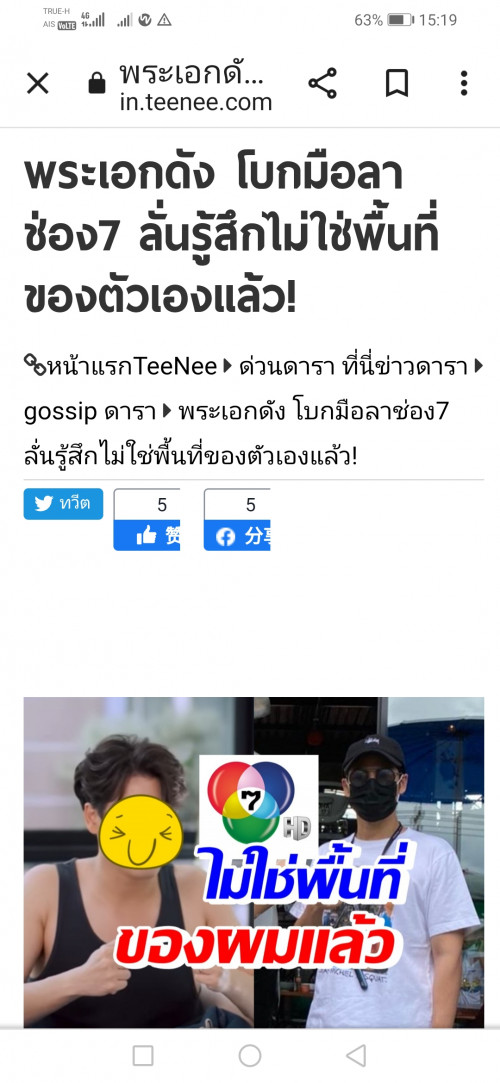500x1083 pixels.
Task: Open the share icon in toolbar
Action: pyautogui.click(x=322, y=84)
